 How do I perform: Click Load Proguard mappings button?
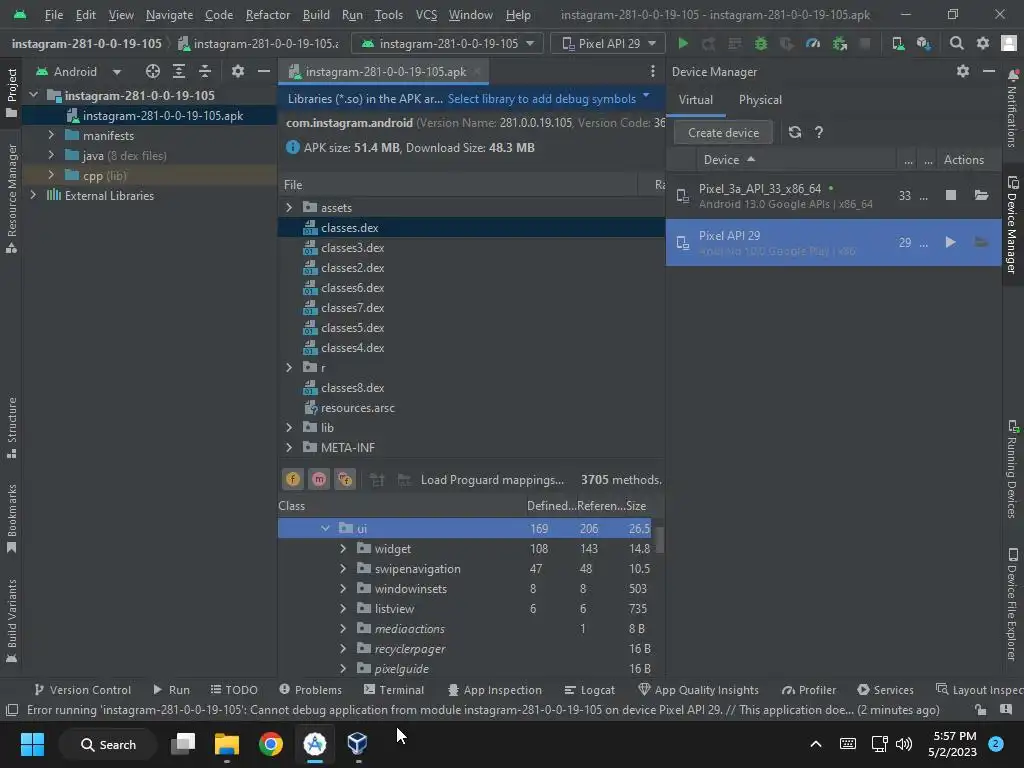[492, 479]
